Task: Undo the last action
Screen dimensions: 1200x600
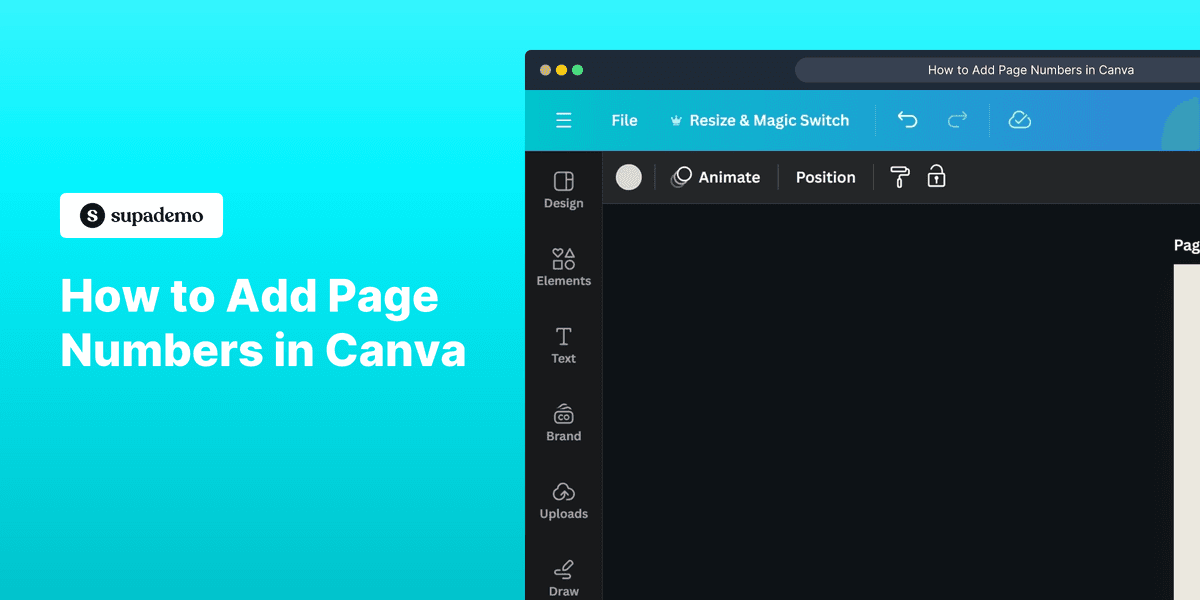Action: 907,119
